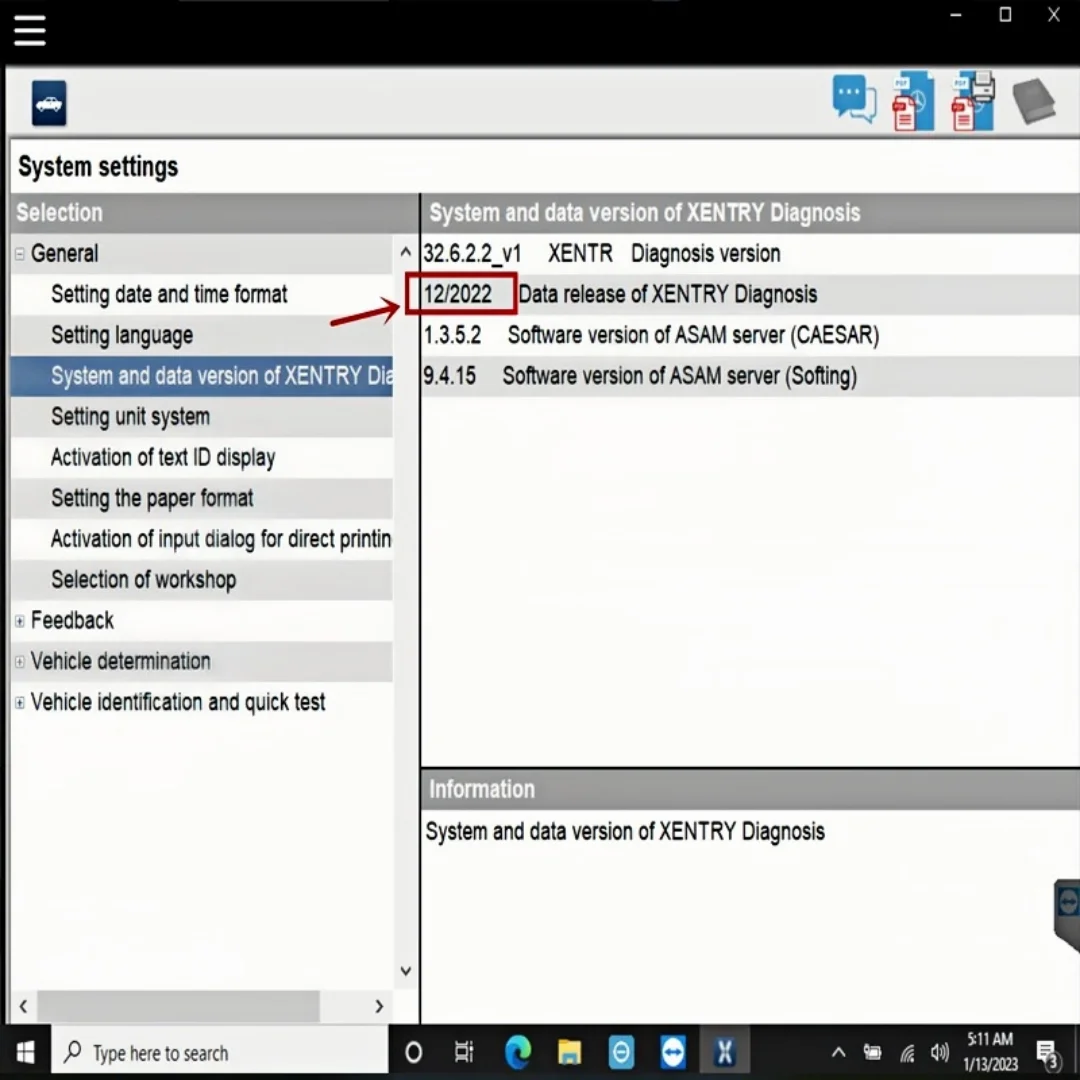Expand the Feedback section
1080x1080 pixels.
[19, 620]
